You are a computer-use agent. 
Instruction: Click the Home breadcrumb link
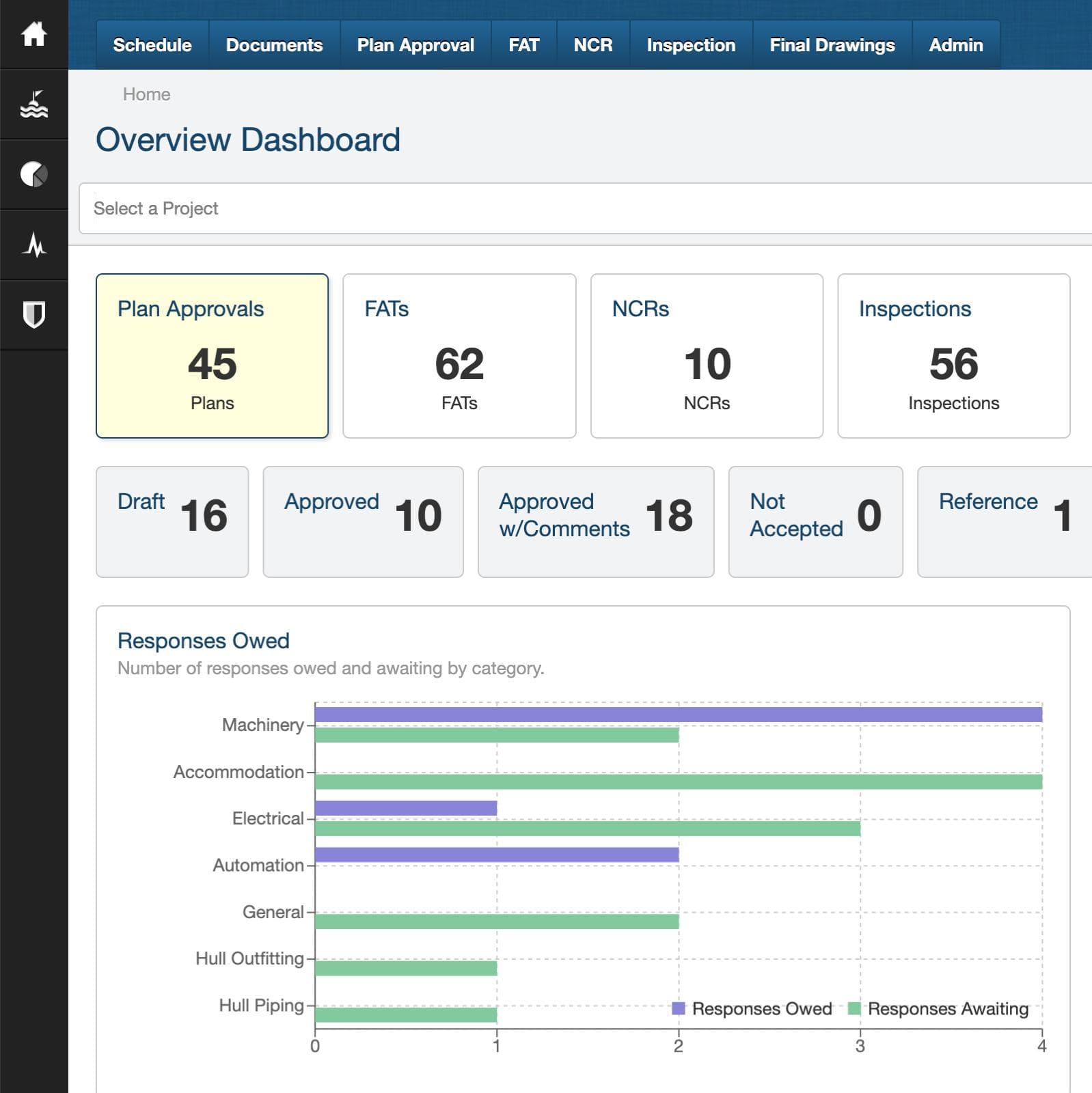coord(146,94)
